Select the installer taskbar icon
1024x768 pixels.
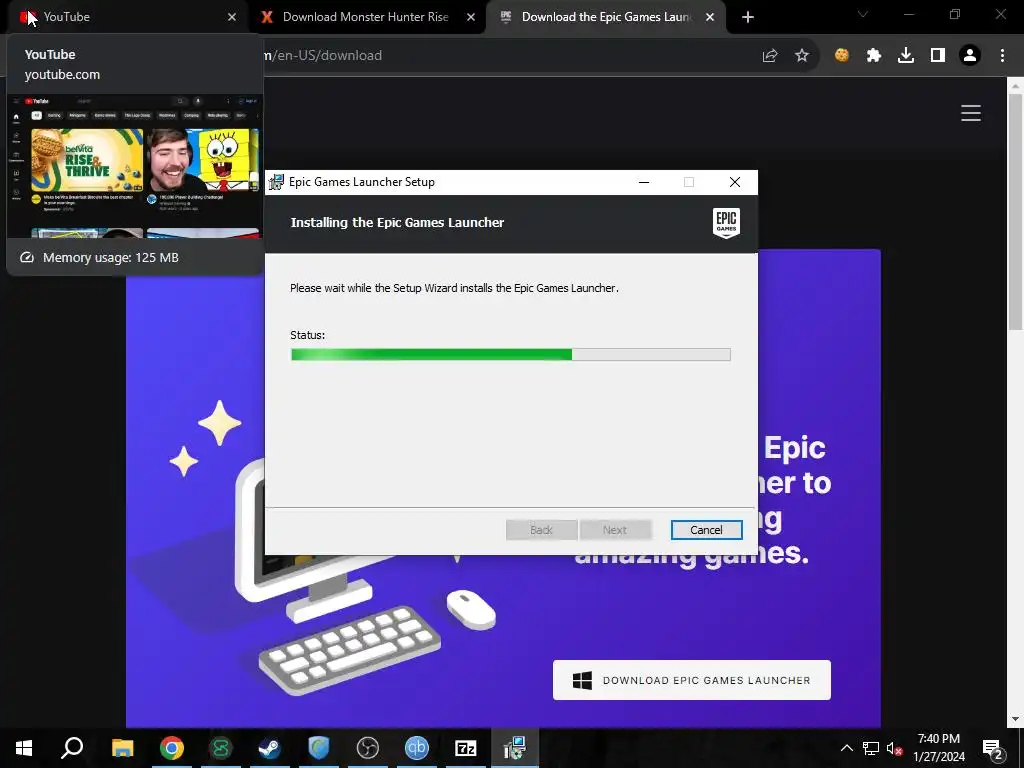pyautogui.click(x=515, y=748)
